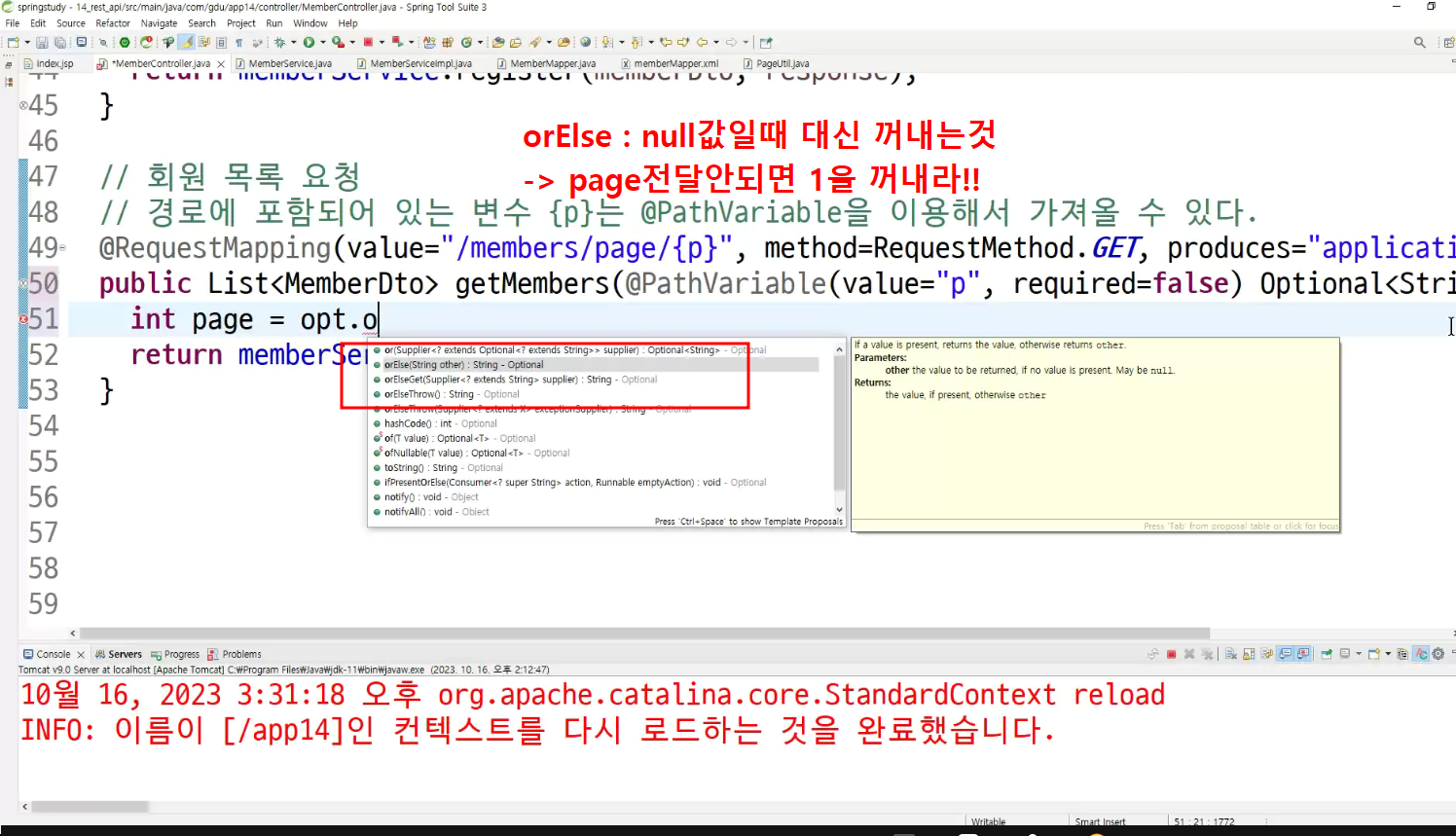Screen dimensions: 1456x836
Task: Open the Progress view tab
Action: point(175,654)
